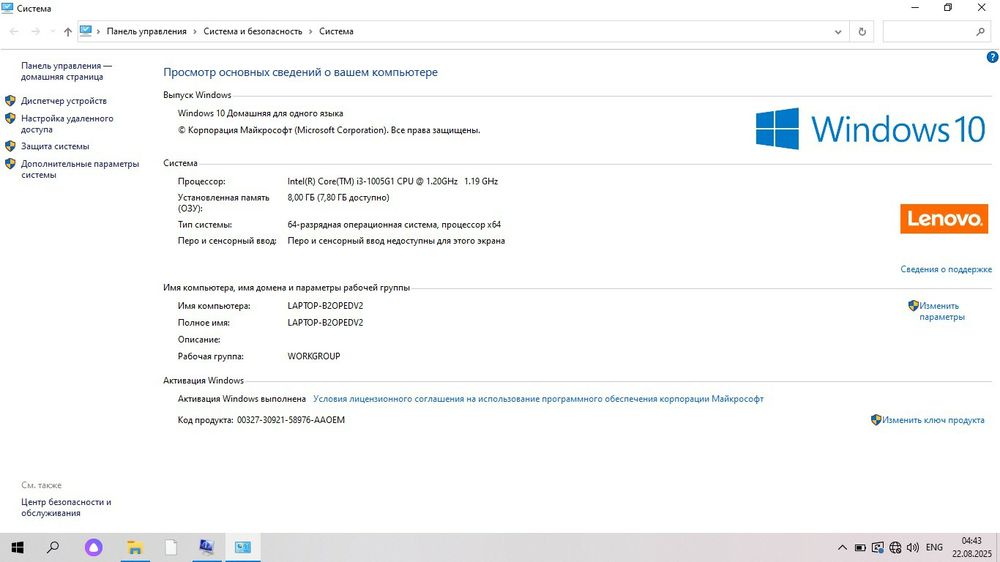Click the network globe tray icon
Image resolution: width=1000 pixels, height=562 pixels.
tap(895, 547)
